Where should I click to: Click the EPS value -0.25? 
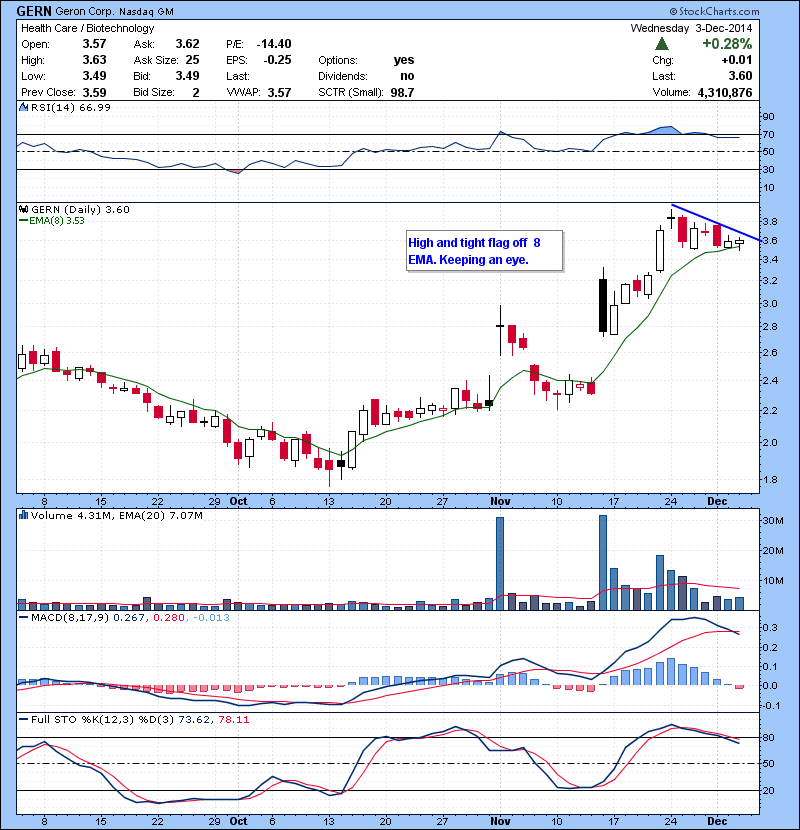point(277,60)
